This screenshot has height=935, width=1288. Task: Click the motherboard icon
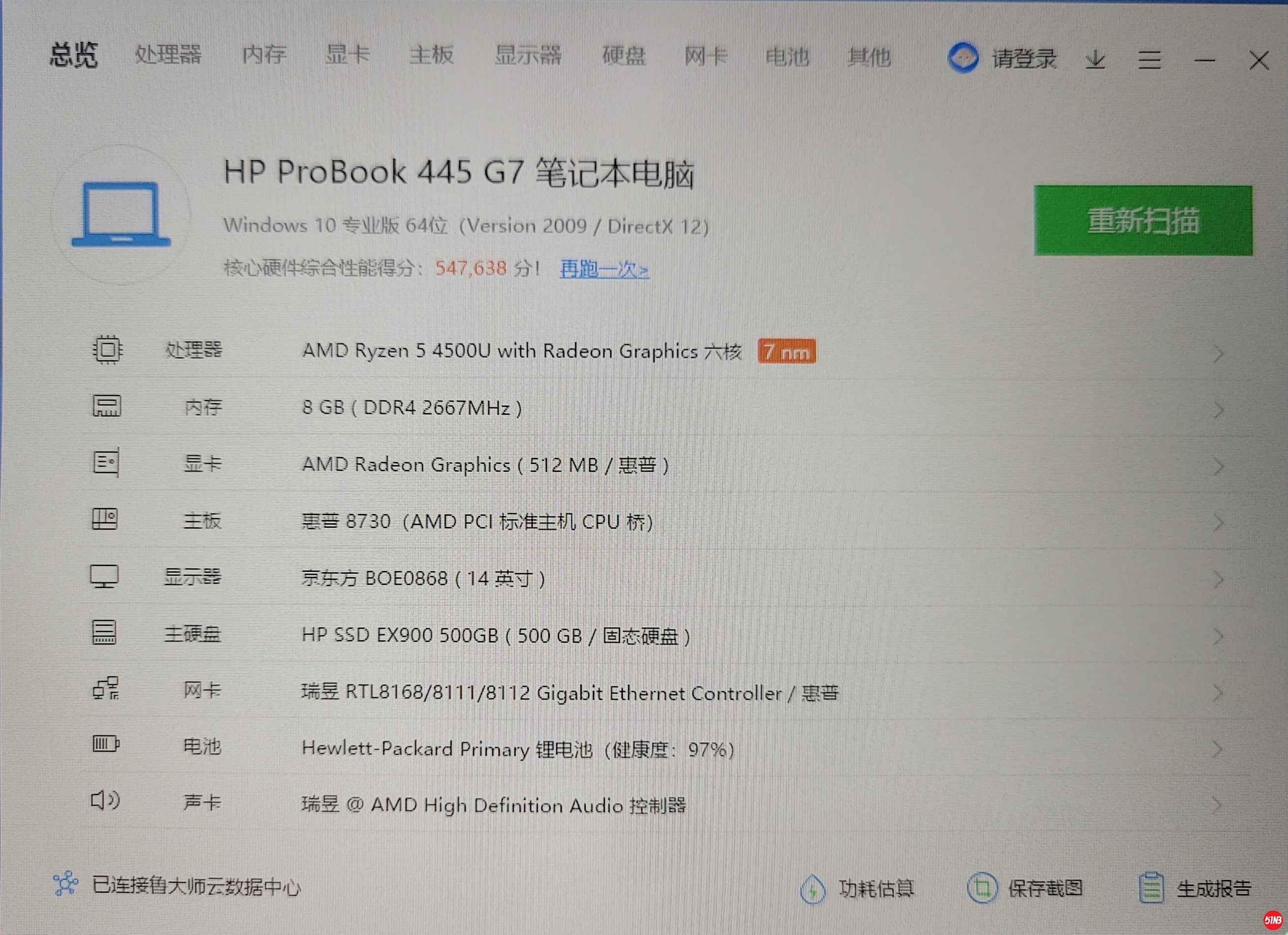tap(105, 518)
